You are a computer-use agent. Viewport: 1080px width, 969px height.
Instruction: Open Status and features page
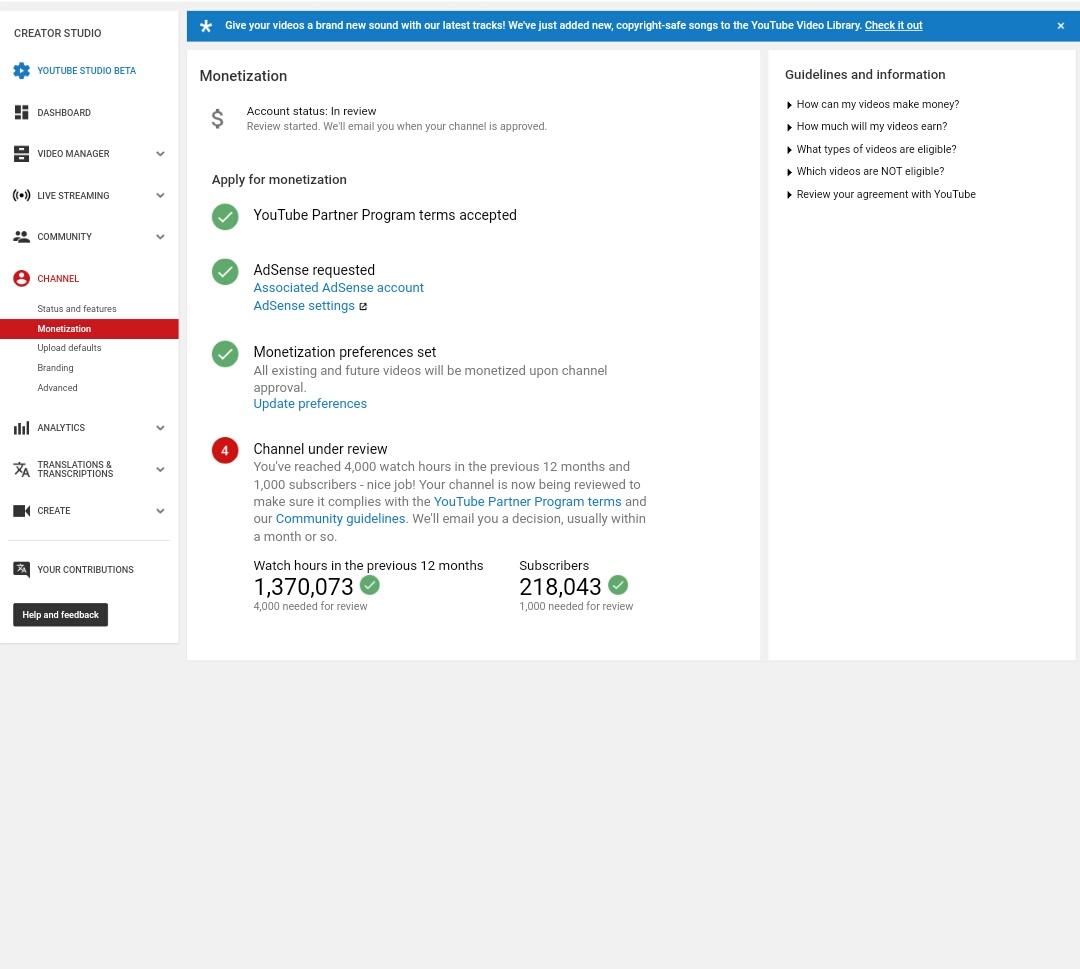pyautogui.click(x=76, y=309)
